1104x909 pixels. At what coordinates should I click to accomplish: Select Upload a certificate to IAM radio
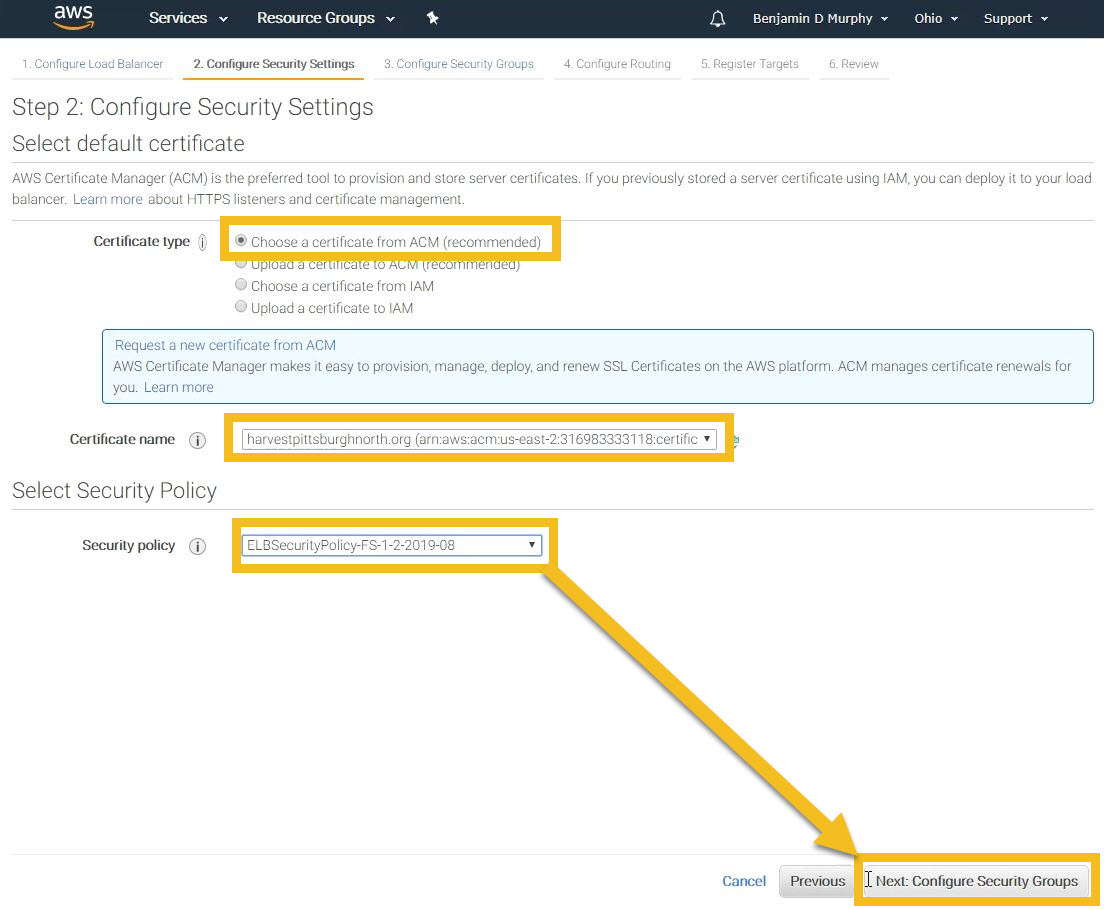tap(241, 306)
